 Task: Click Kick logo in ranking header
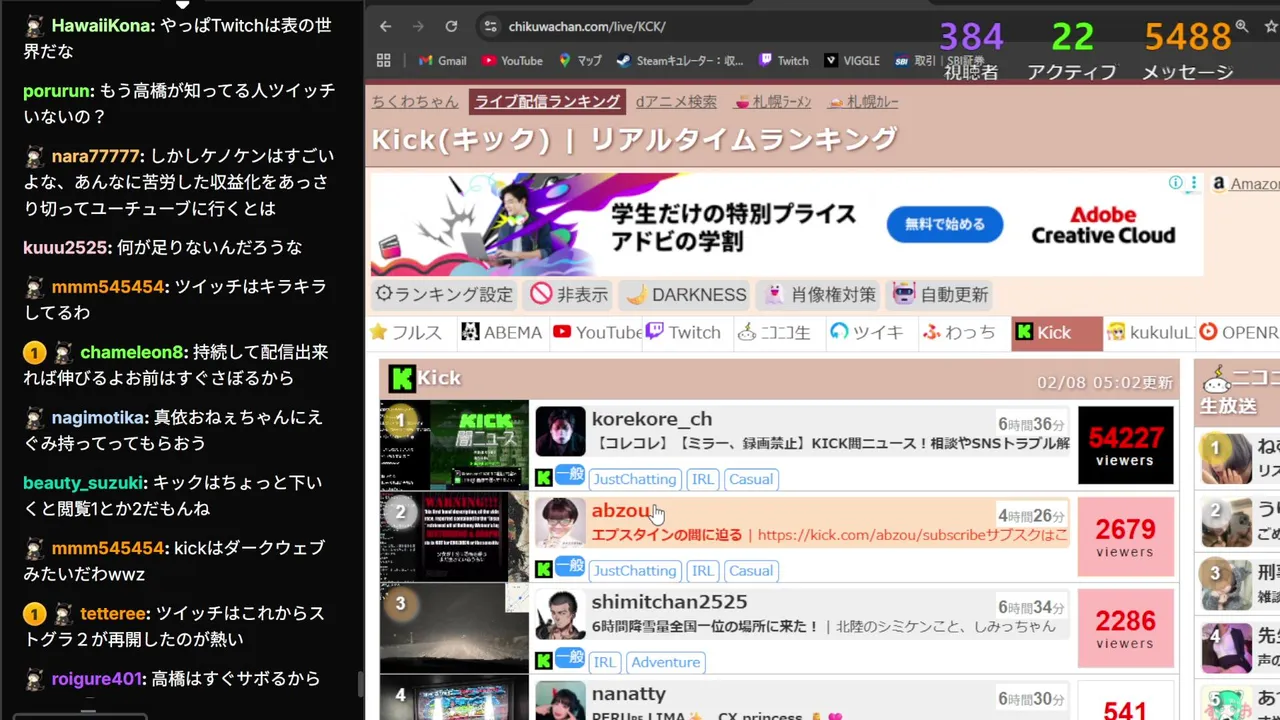coord(401,379)
